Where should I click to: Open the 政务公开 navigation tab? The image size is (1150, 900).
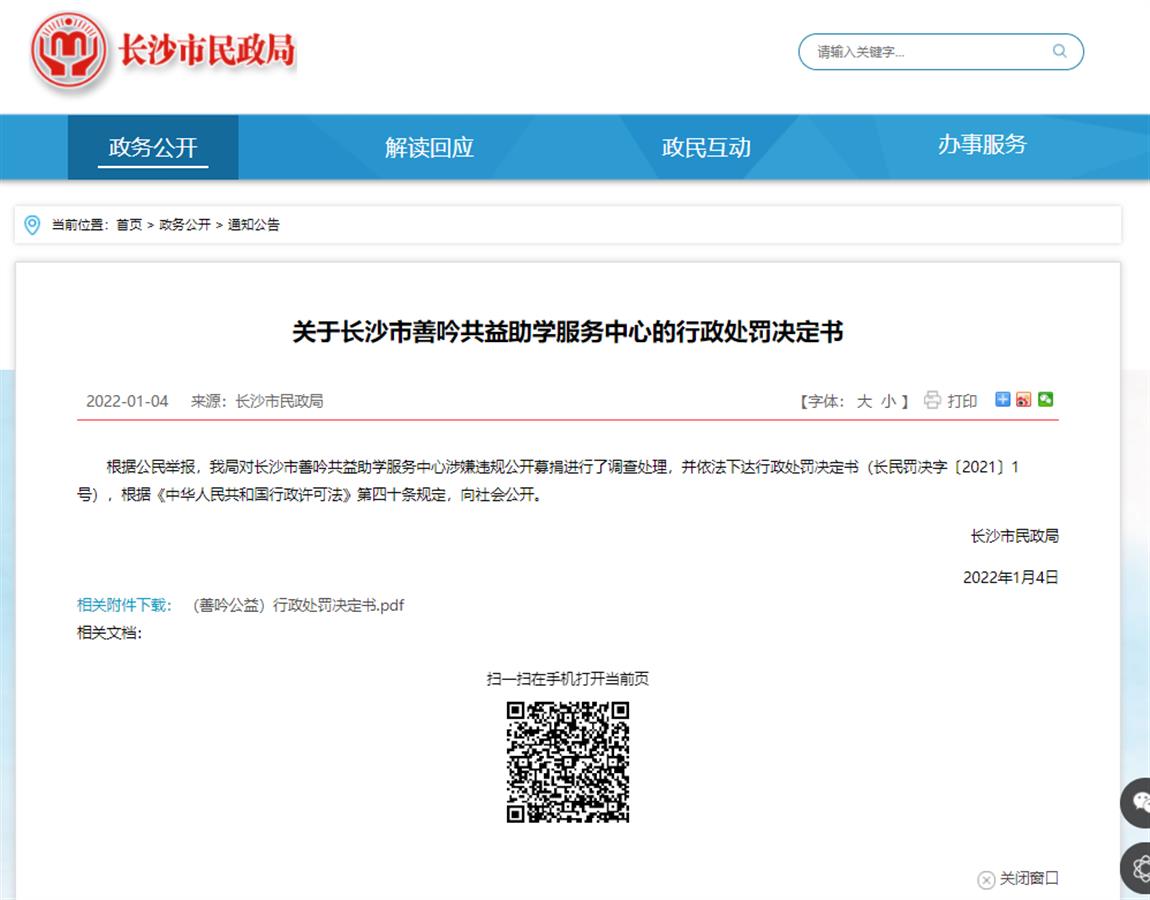pyautogui.click(x=153, y=147)
